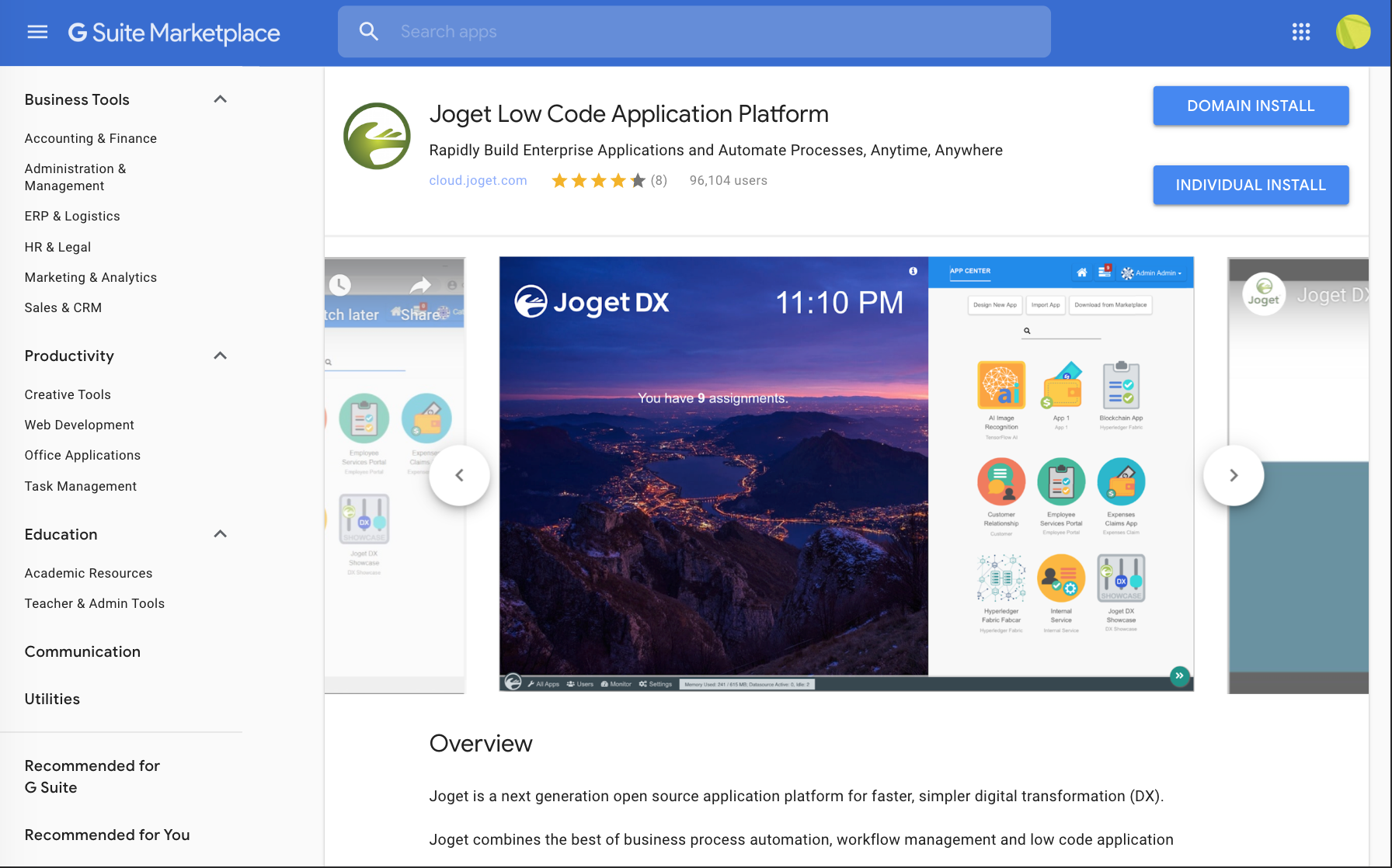The image size is (1392, 868).
Task: Select the Task Management category
Action: (x=80, y=486)
